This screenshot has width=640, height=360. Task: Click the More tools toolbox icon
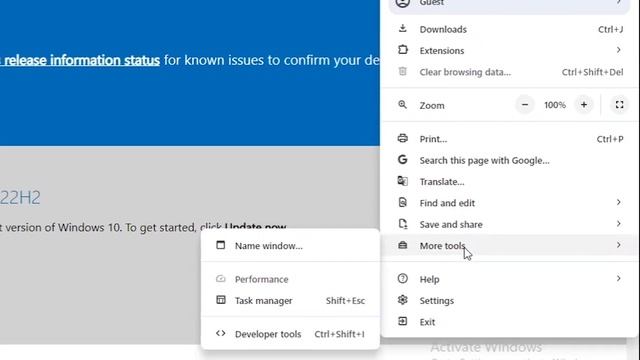point(402,245)
